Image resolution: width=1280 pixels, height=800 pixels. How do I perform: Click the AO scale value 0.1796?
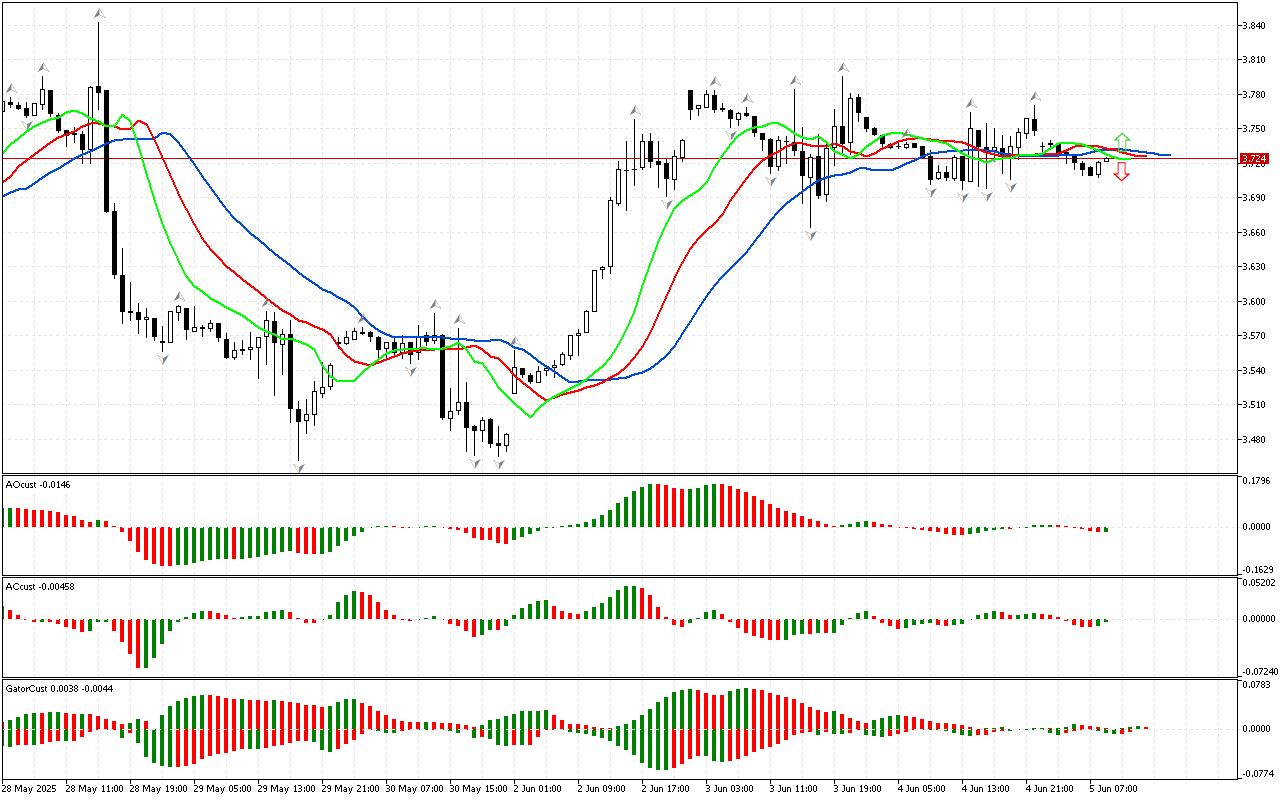(x=1256, y=482)
